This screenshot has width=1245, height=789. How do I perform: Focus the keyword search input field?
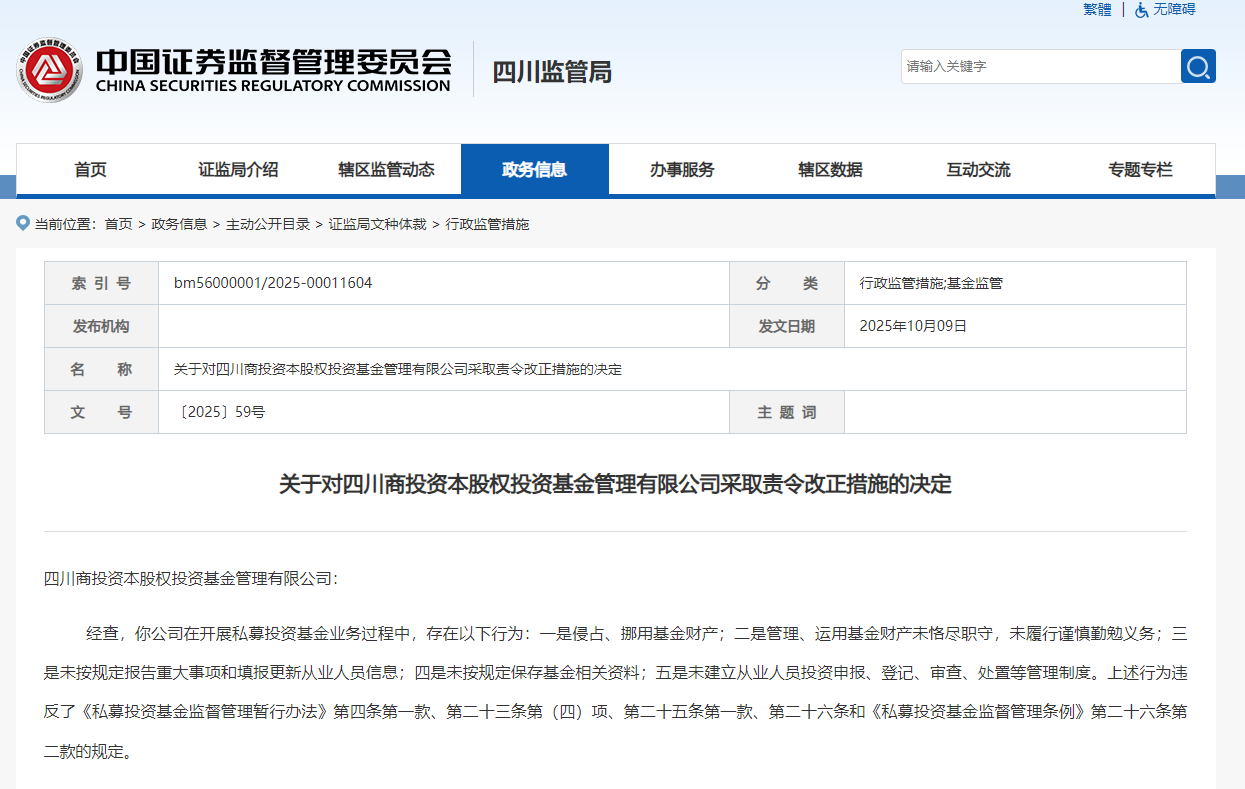click(x=1040, y=66)
